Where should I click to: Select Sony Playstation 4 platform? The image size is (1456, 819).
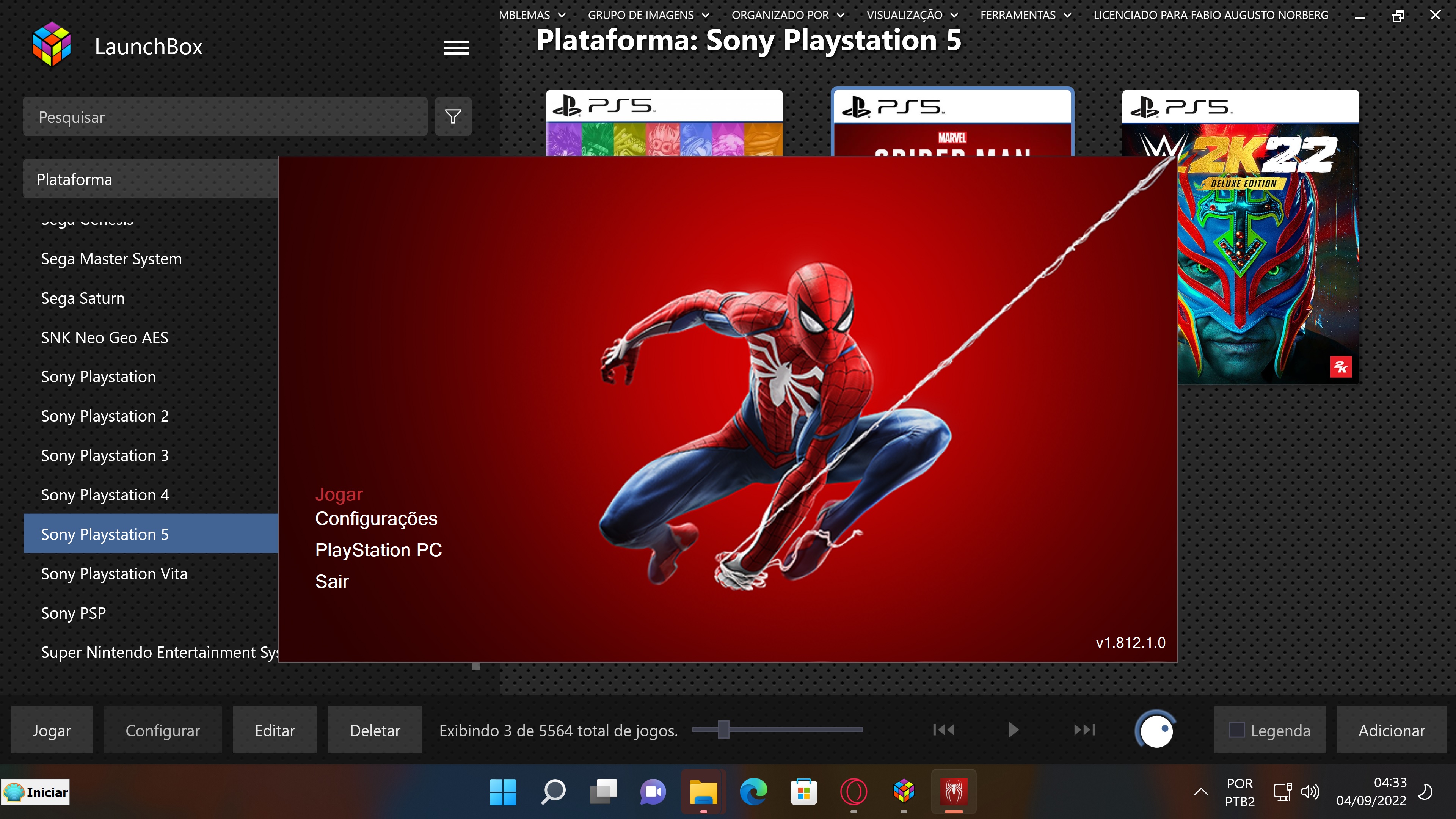(x=105, y=495)
